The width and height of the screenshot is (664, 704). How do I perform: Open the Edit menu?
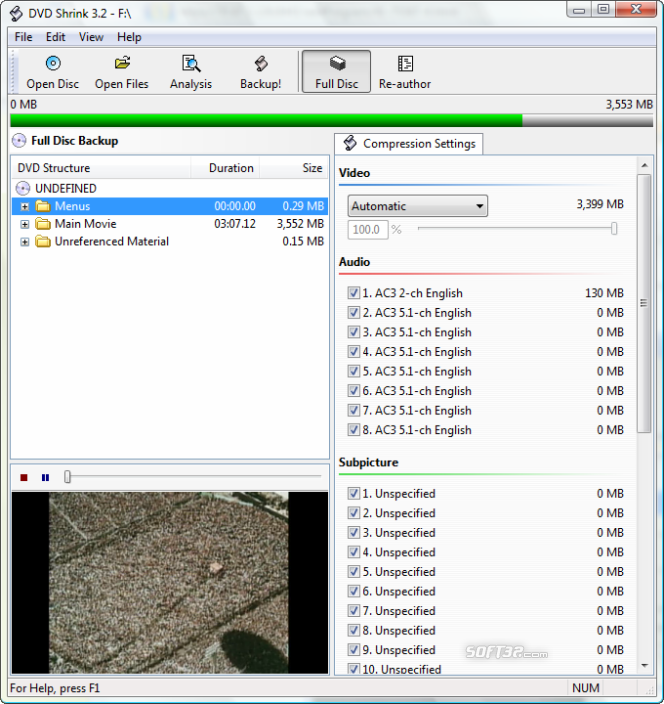point(55,37)
